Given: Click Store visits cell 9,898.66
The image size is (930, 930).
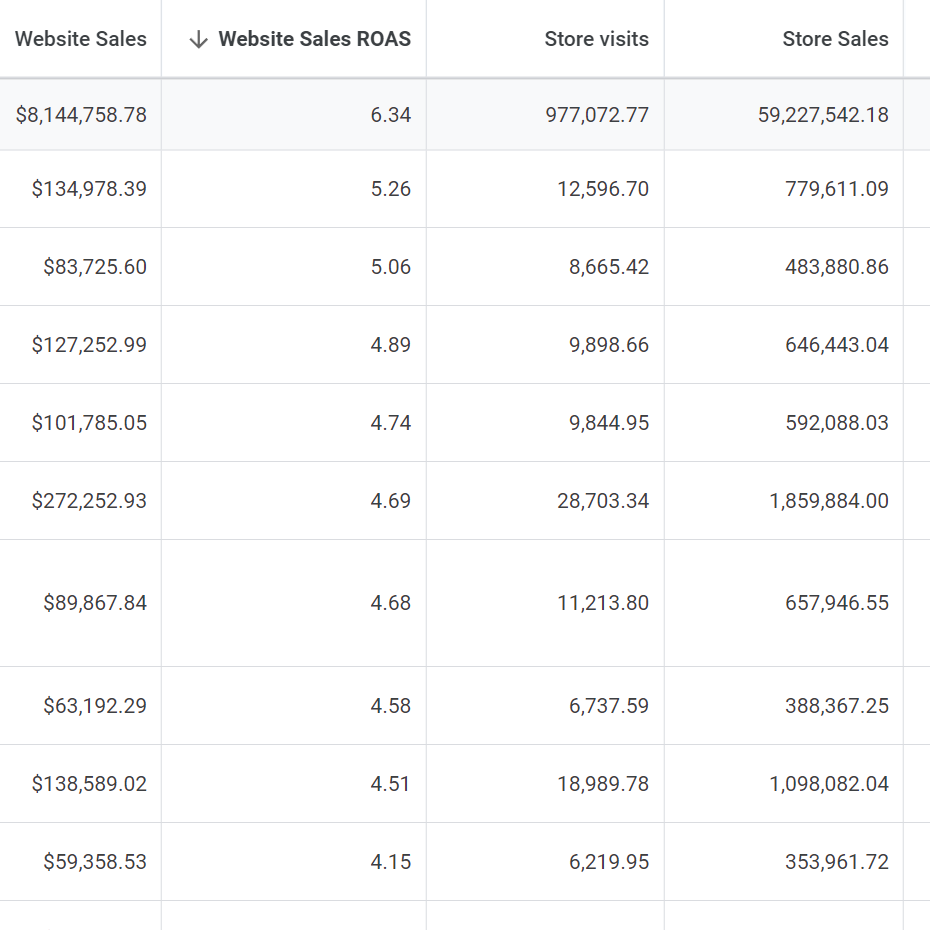Looking at the screenshot, I should [609, 345].
